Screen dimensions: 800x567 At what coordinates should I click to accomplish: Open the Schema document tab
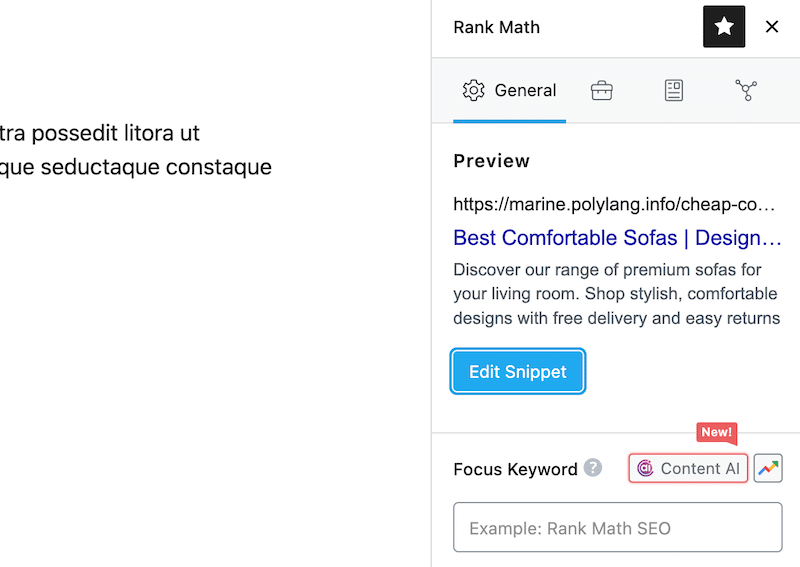pyautogui.click(x=673, y=90)
